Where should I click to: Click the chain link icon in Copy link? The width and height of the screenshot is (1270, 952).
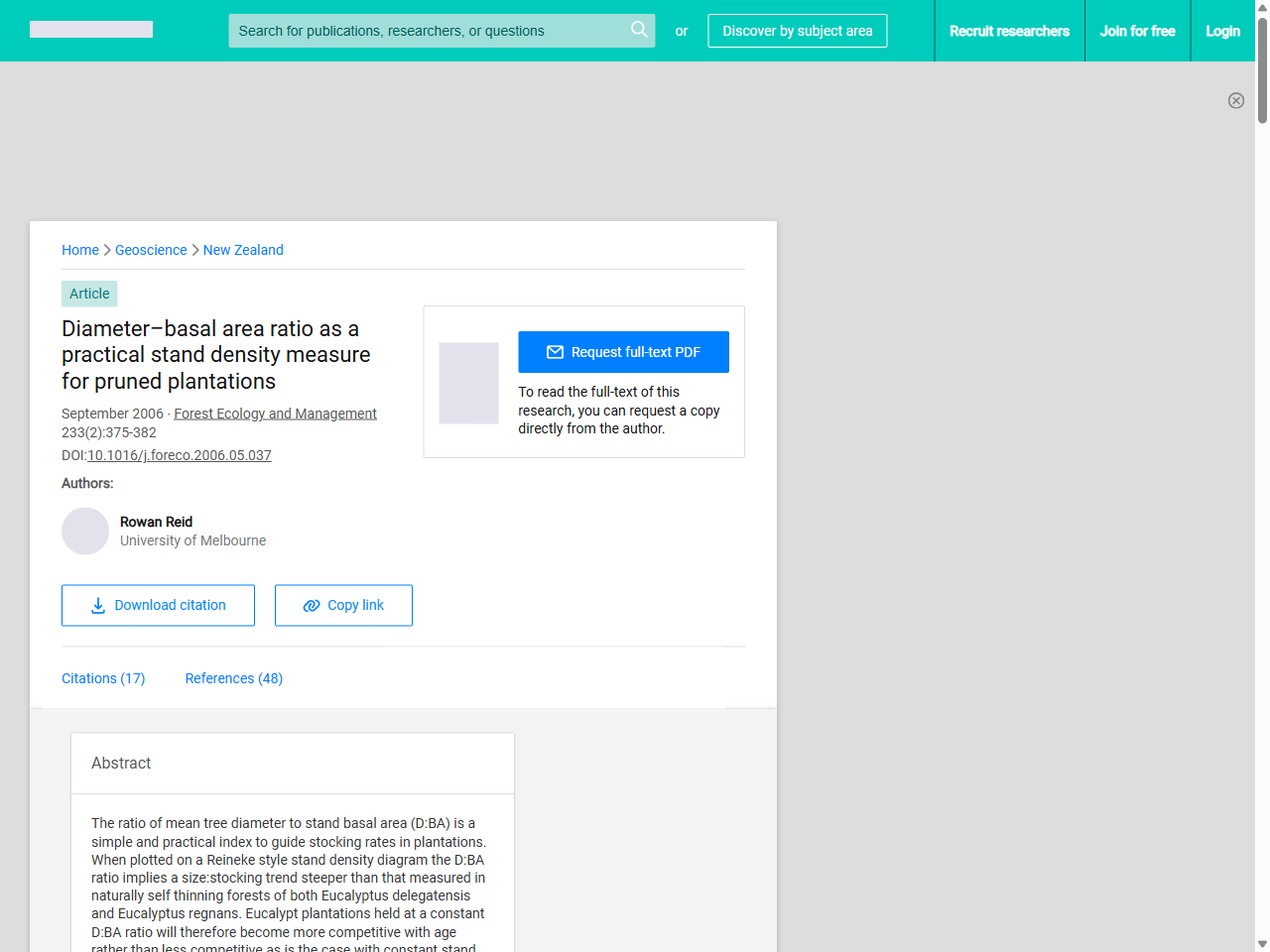click(x=312, y=605)
